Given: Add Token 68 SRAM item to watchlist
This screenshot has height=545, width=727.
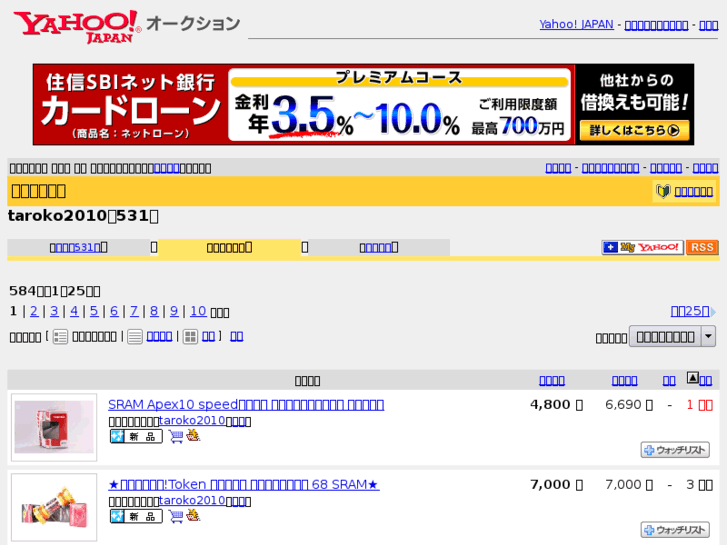Looking at the screenshot, I should pos(675,530).
